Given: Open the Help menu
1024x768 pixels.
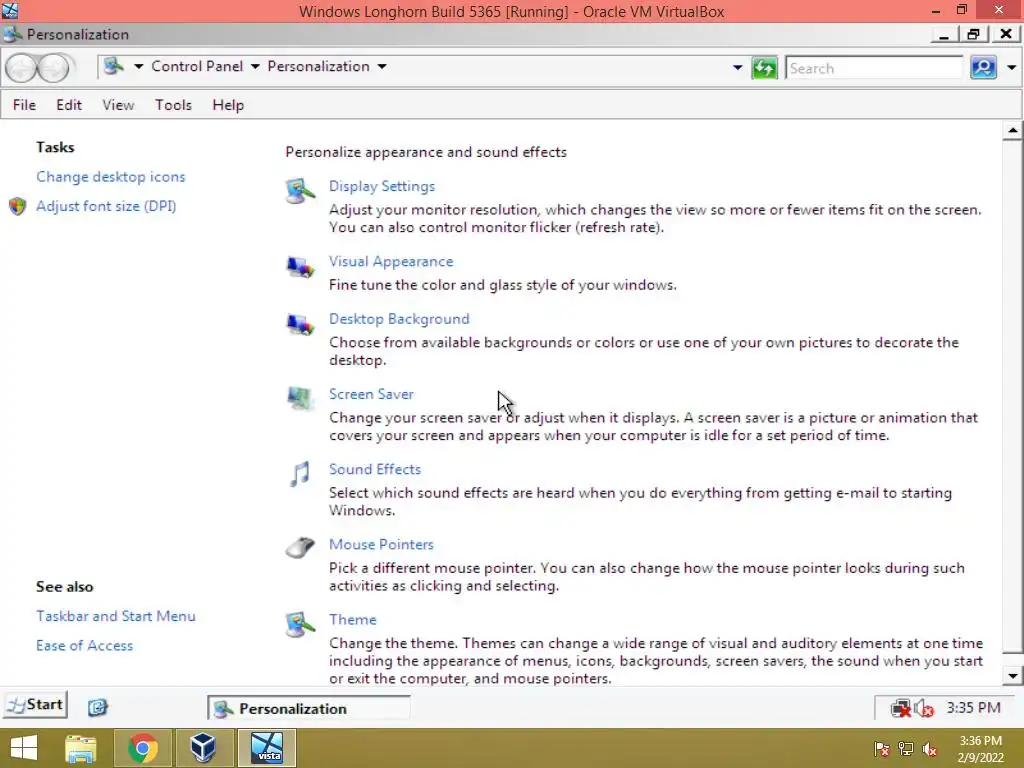Looking at the screenshot, I should coord(228,105).
